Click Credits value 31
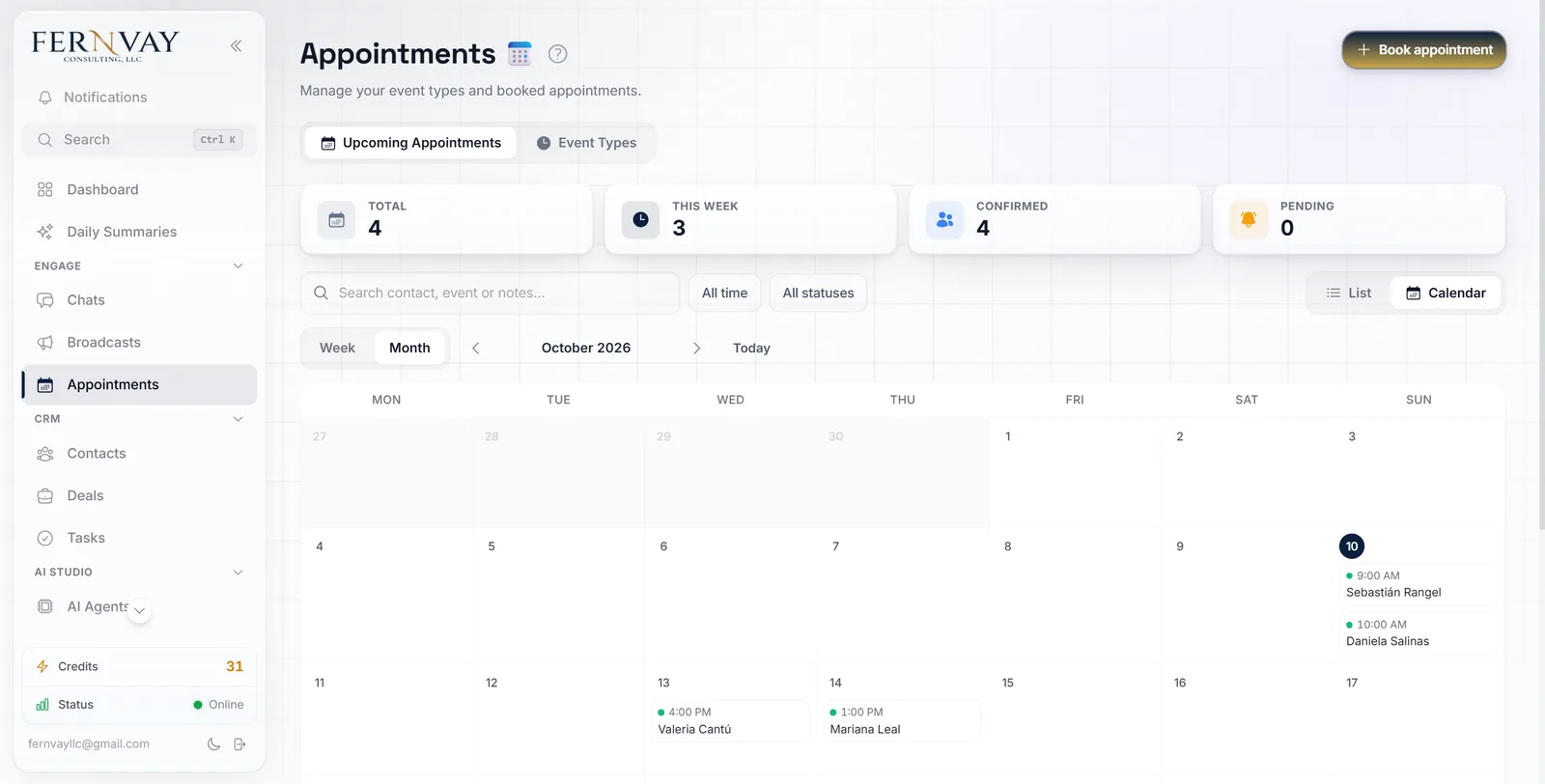 (x=235, y=666)
